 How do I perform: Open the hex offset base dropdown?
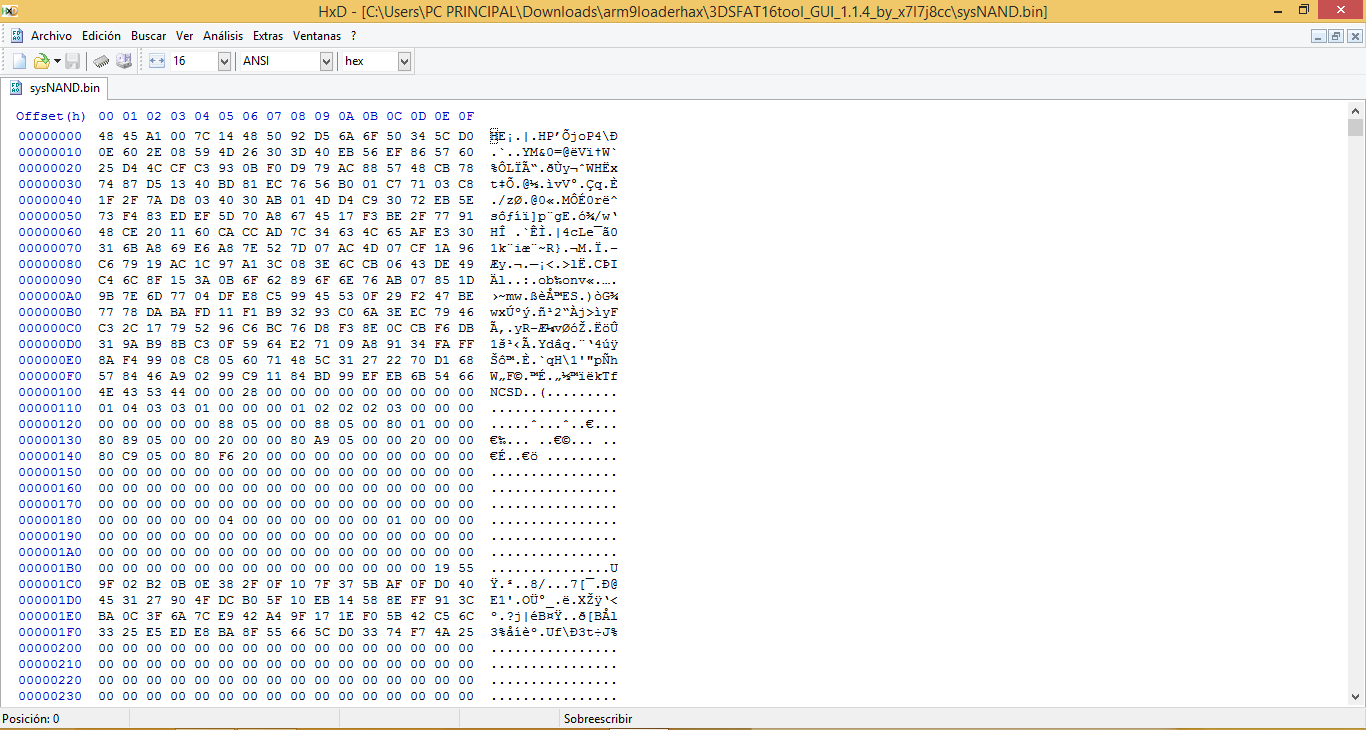click(x=404, y=61)
